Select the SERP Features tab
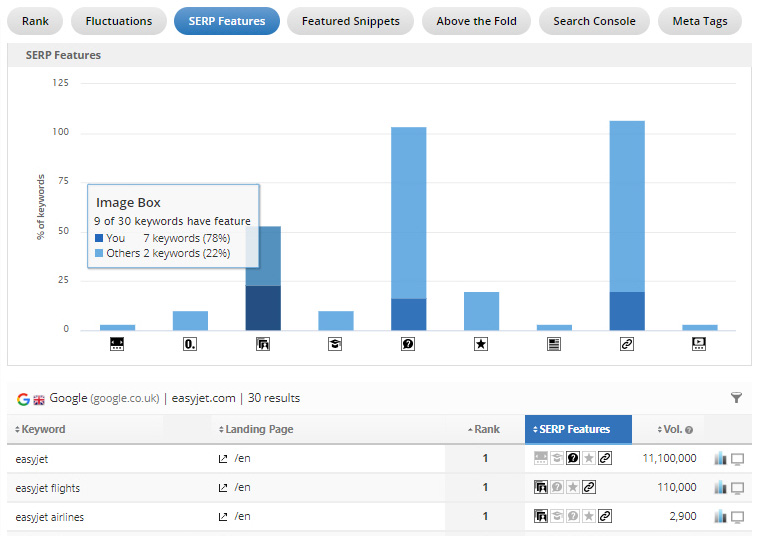The height and width of the screenshot is (536, 757). click(227, 21)
